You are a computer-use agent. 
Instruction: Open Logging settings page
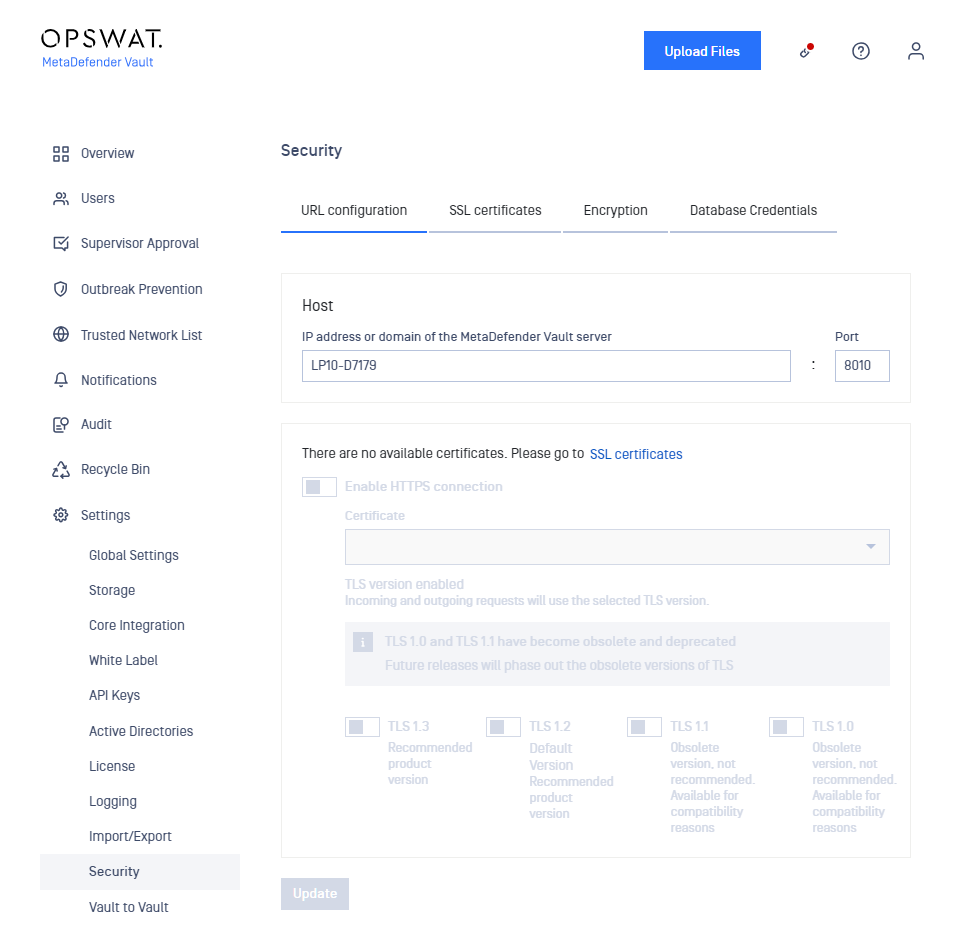pos(113,801)
